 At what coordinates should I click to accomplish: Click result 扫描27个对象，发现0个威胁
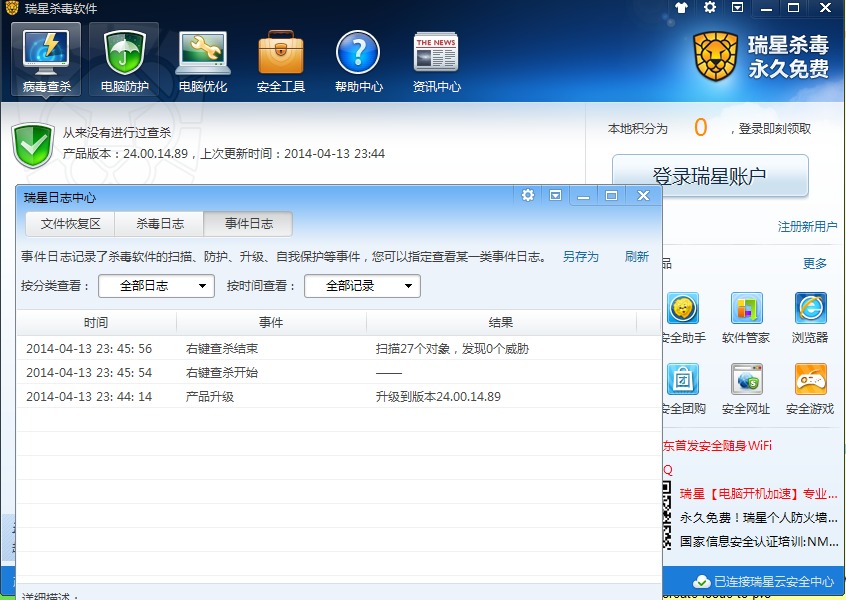[452, 349]
